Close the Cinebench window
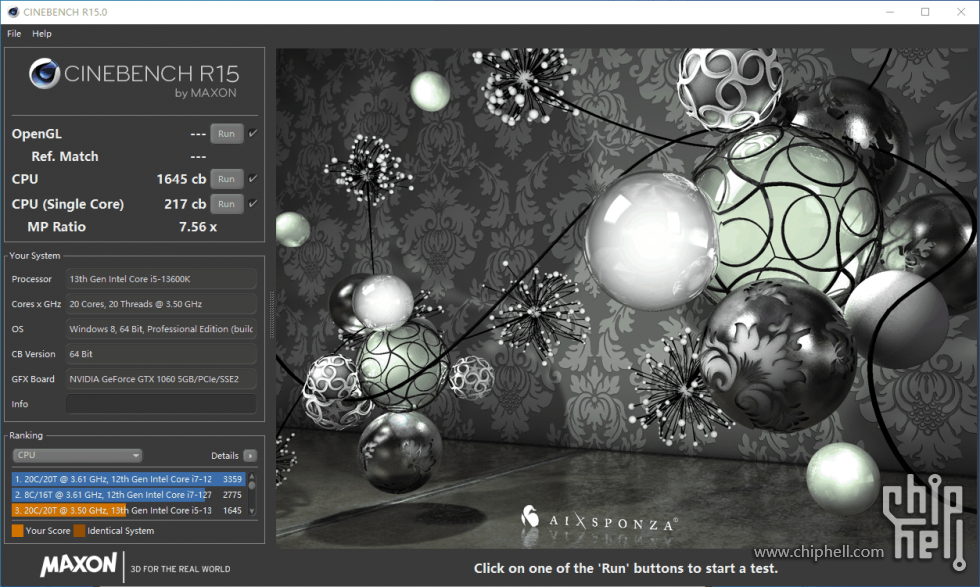This screenshot has width=980, height=587. tap(961, 12)
